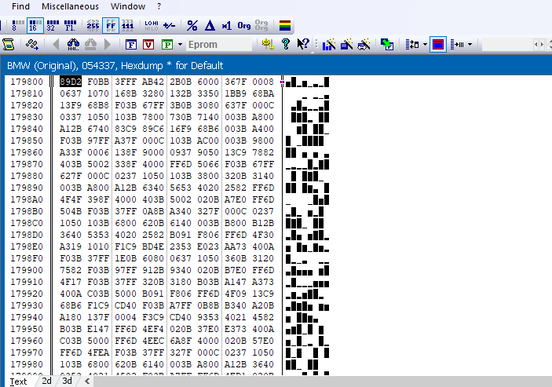Screen dimensions: 552x387
Task: Select floating point FL data format
Action: pyautogui.click(x=70, y=25)
